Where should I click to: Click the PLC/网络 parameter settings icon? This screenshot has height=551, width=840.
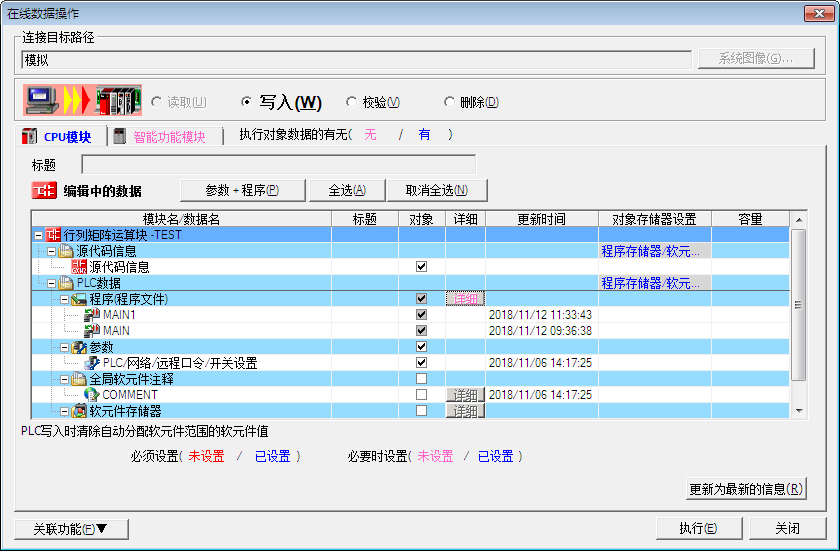click(92, 363)
